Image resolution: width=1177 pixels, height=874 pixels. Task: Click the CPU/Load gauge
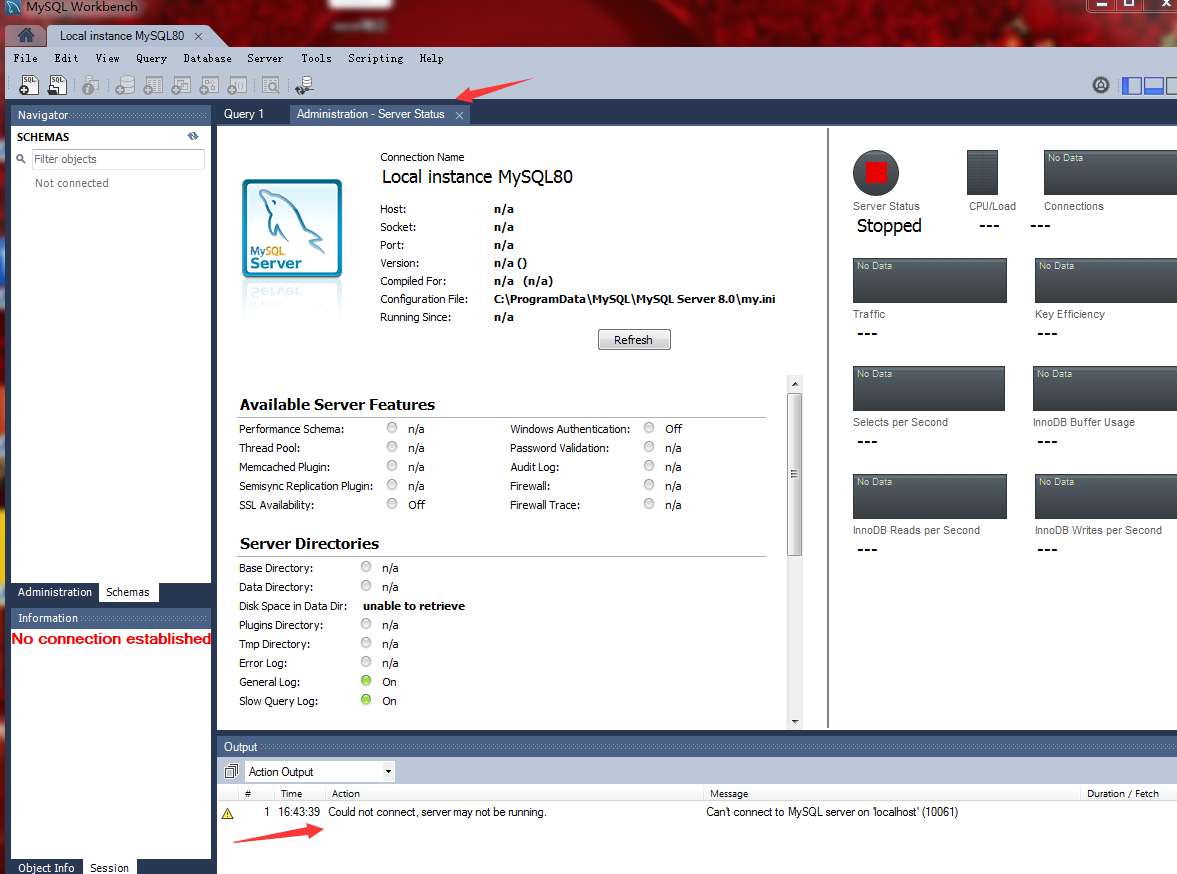982,172
